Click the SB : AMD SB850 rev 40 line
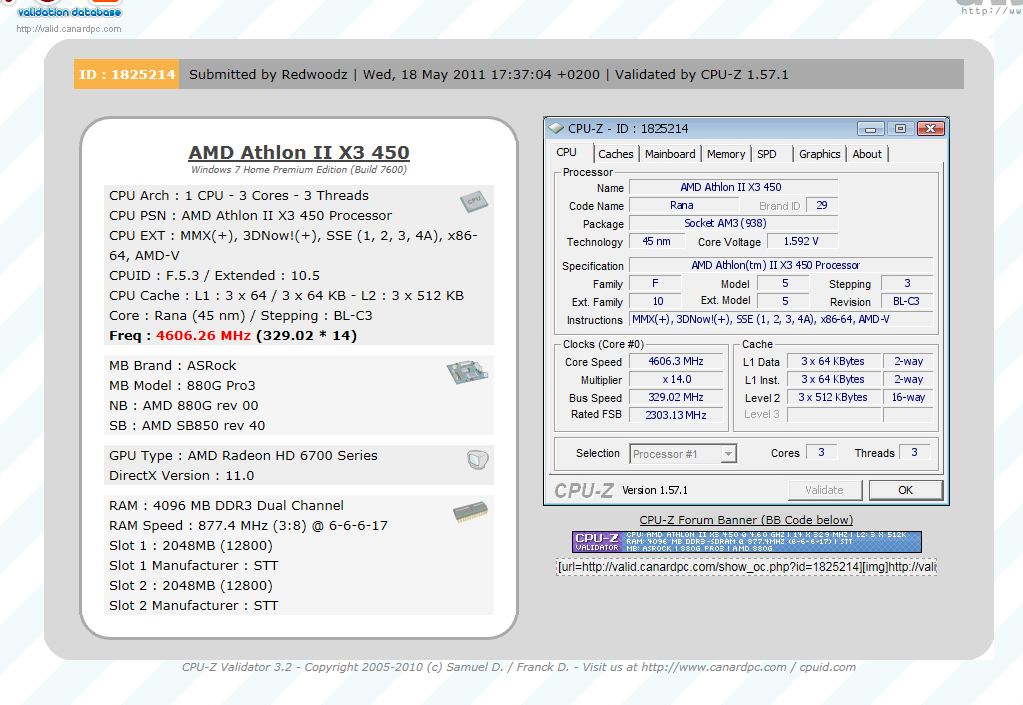The image size is (1023, 705). point(187,425)
